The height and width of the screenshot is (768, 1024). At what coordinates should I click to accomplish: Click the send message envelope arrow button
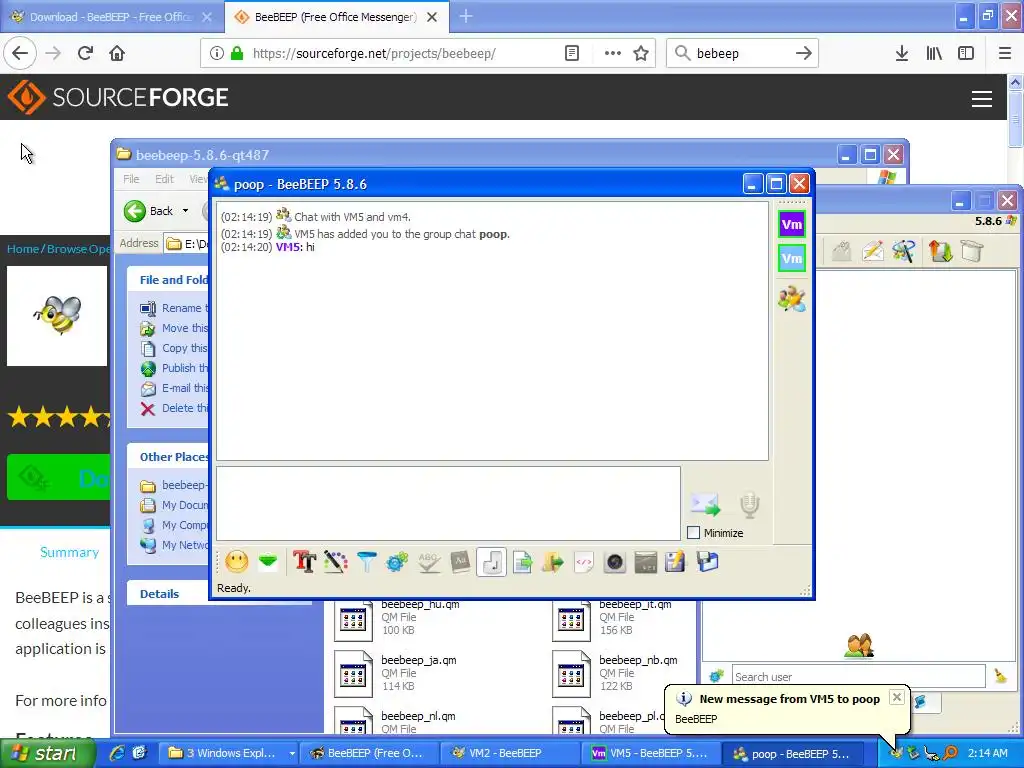click(705, 505)
